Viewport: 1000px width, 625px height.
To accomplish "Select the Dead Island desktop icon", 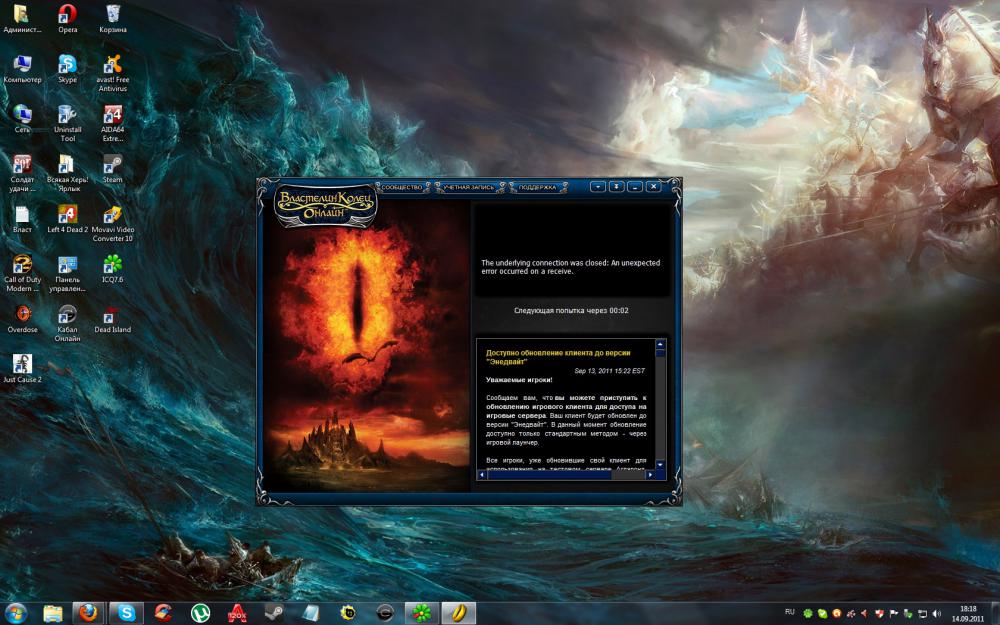I will 113,319.
